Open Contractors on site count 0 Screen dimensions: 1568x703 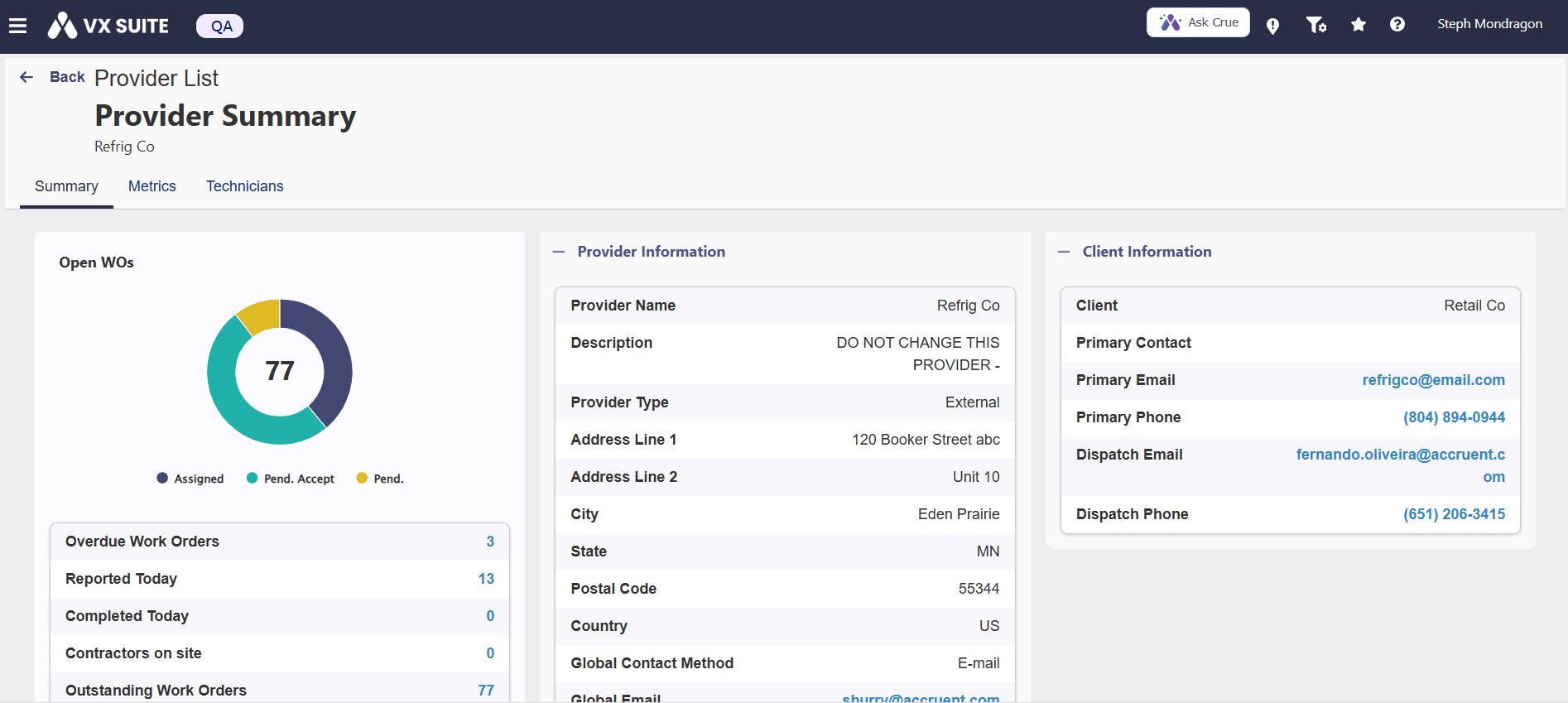point(490,653)
